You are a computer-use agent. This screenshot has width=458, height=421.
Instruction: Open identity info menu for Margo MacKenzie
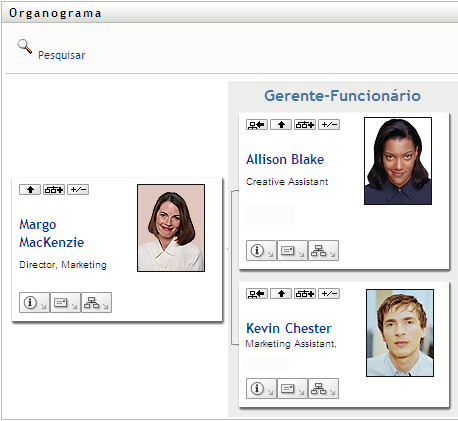[34, 303]
